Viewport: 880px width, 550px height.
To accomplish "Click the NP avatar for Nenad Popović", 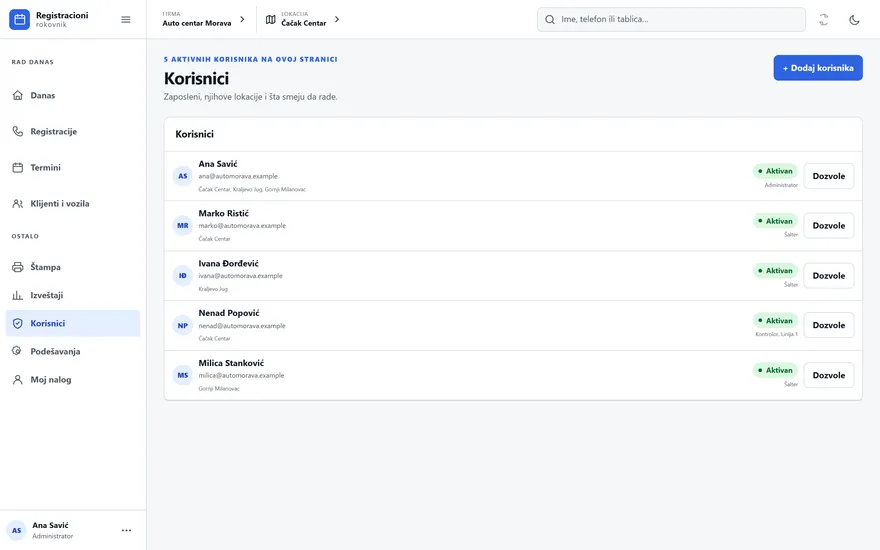I will click(x=183, y=326).
